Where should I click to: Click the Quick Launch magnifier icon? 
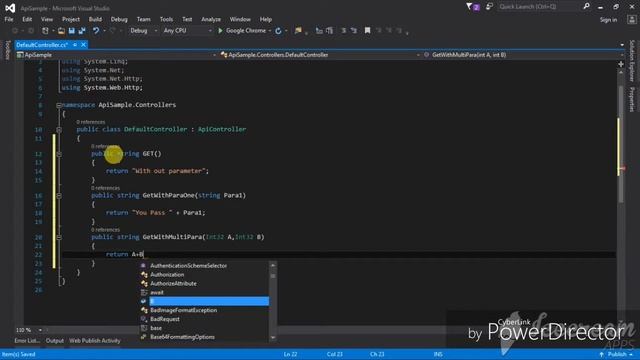tap(587, 7)
